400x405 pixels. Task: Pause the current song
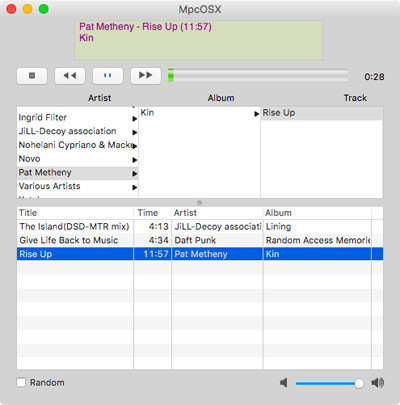[108, 76]
